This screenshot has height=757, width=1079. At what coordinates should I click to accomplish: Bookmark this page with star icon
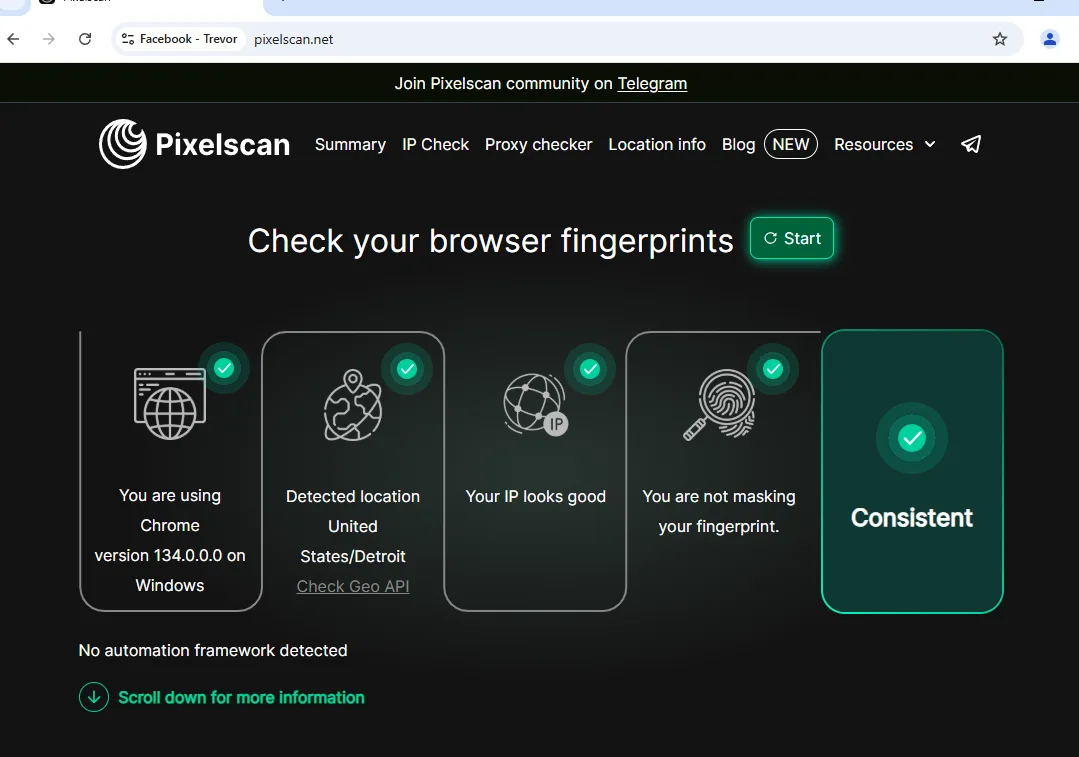click(1000, 39)
